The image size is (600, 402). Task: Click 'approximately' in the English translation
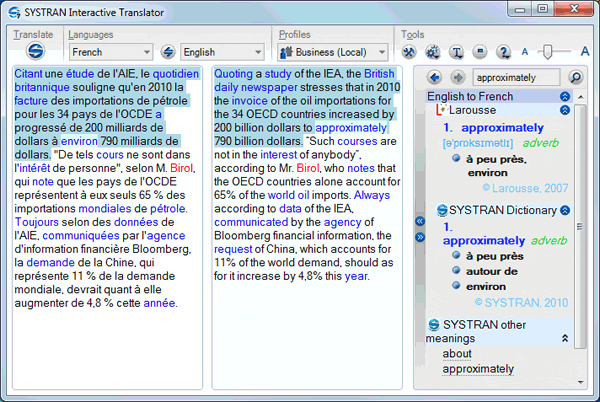(351, 128)
